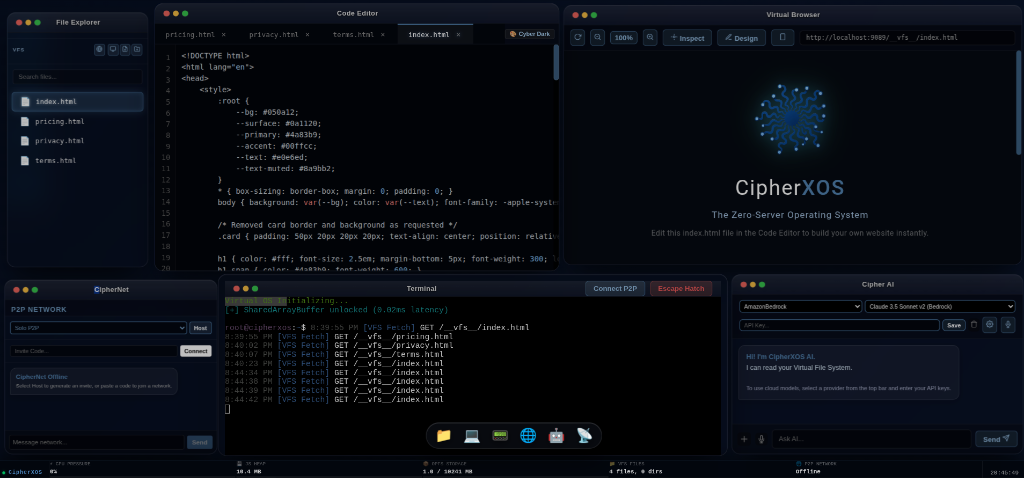Click the Invite Code input field
This screenshot has height=478, width=1024.
click(94, 351)
